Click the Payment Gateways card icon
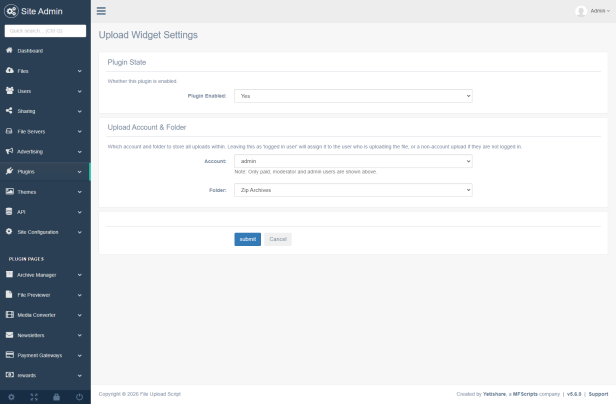The image size is (616, 404). pos(9,355)
